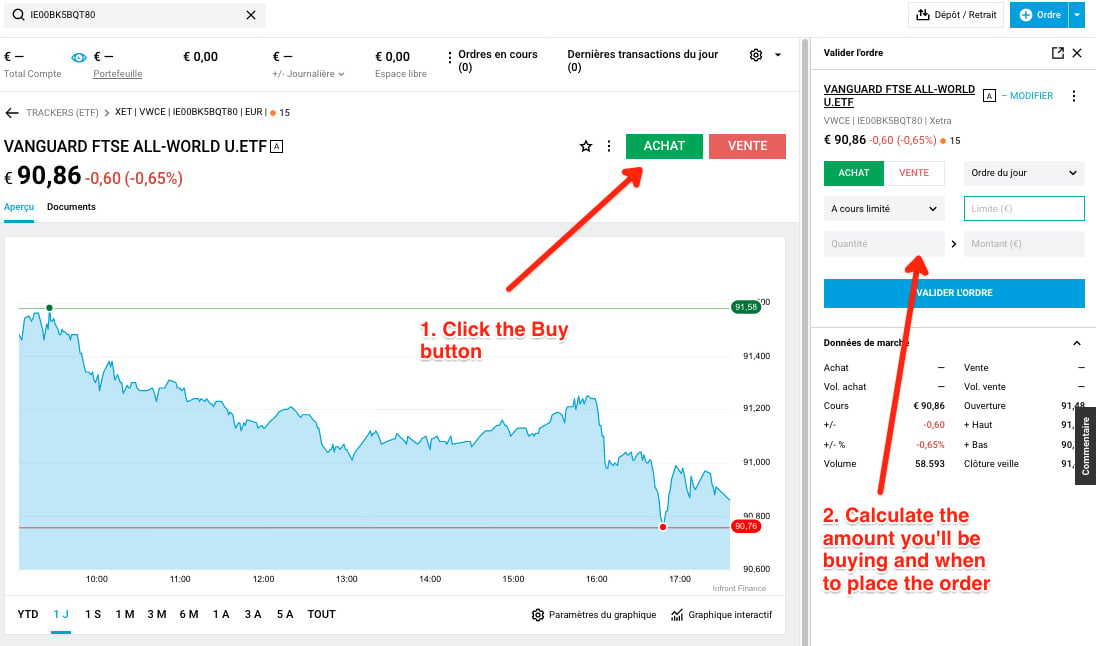Select the 3 A chart range

253,615
